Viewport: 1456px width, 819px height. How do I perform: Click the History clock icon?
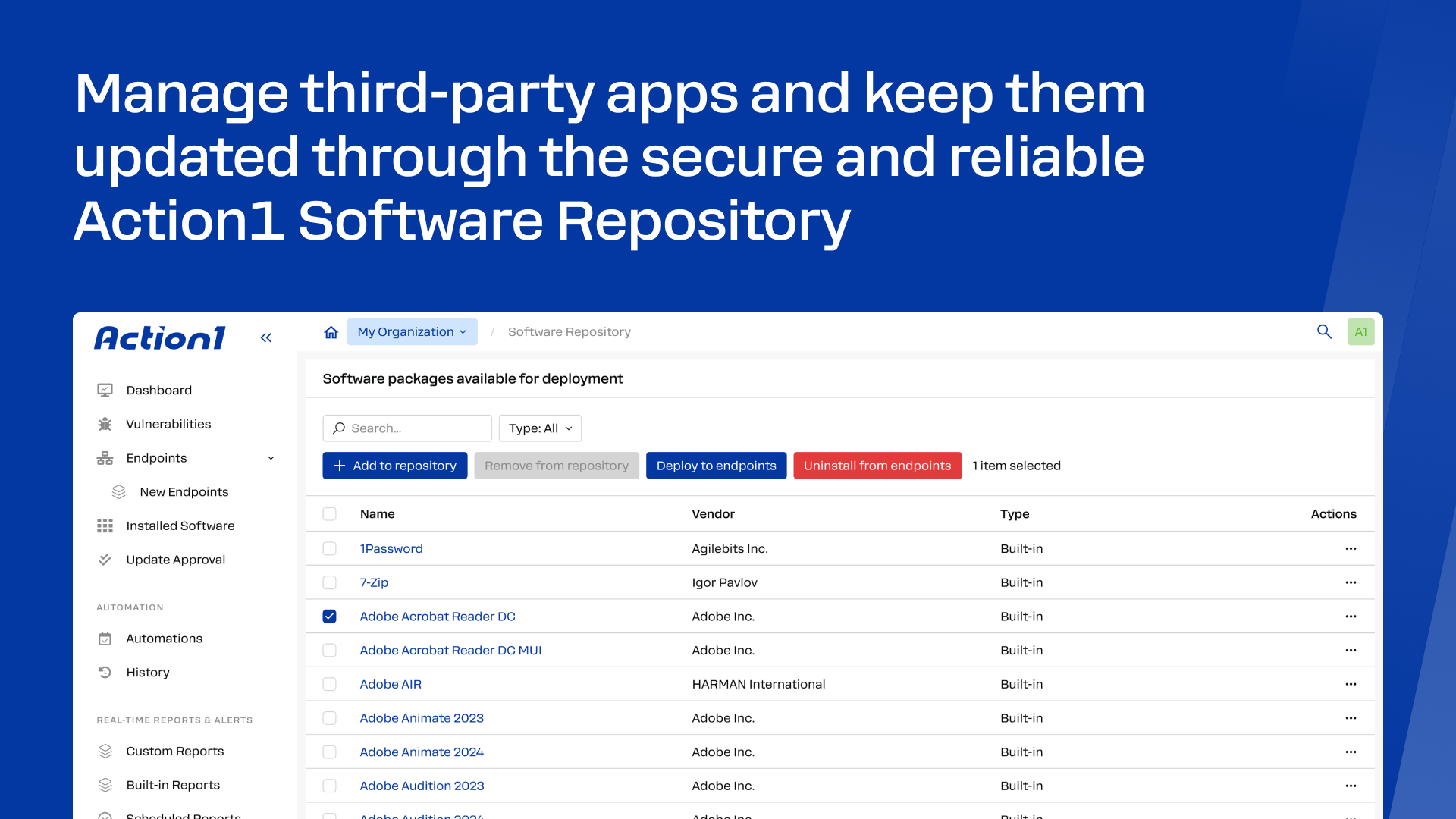coord(105,672)
